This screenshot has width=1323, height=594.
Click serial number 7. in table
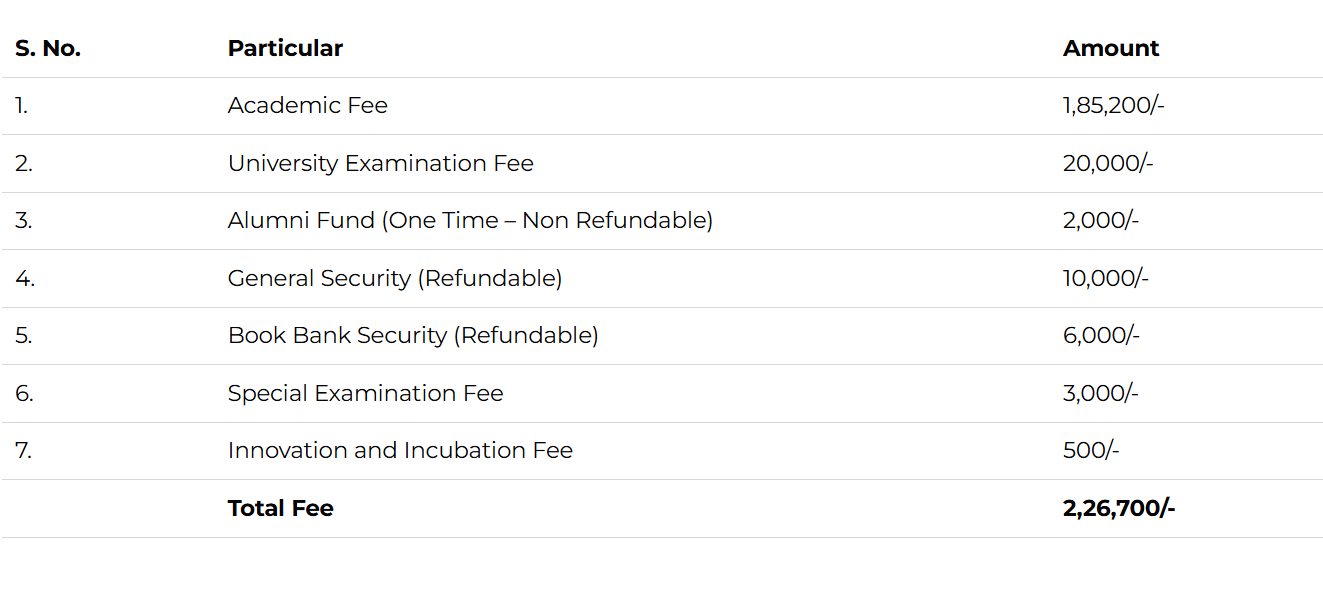(23, 450)
